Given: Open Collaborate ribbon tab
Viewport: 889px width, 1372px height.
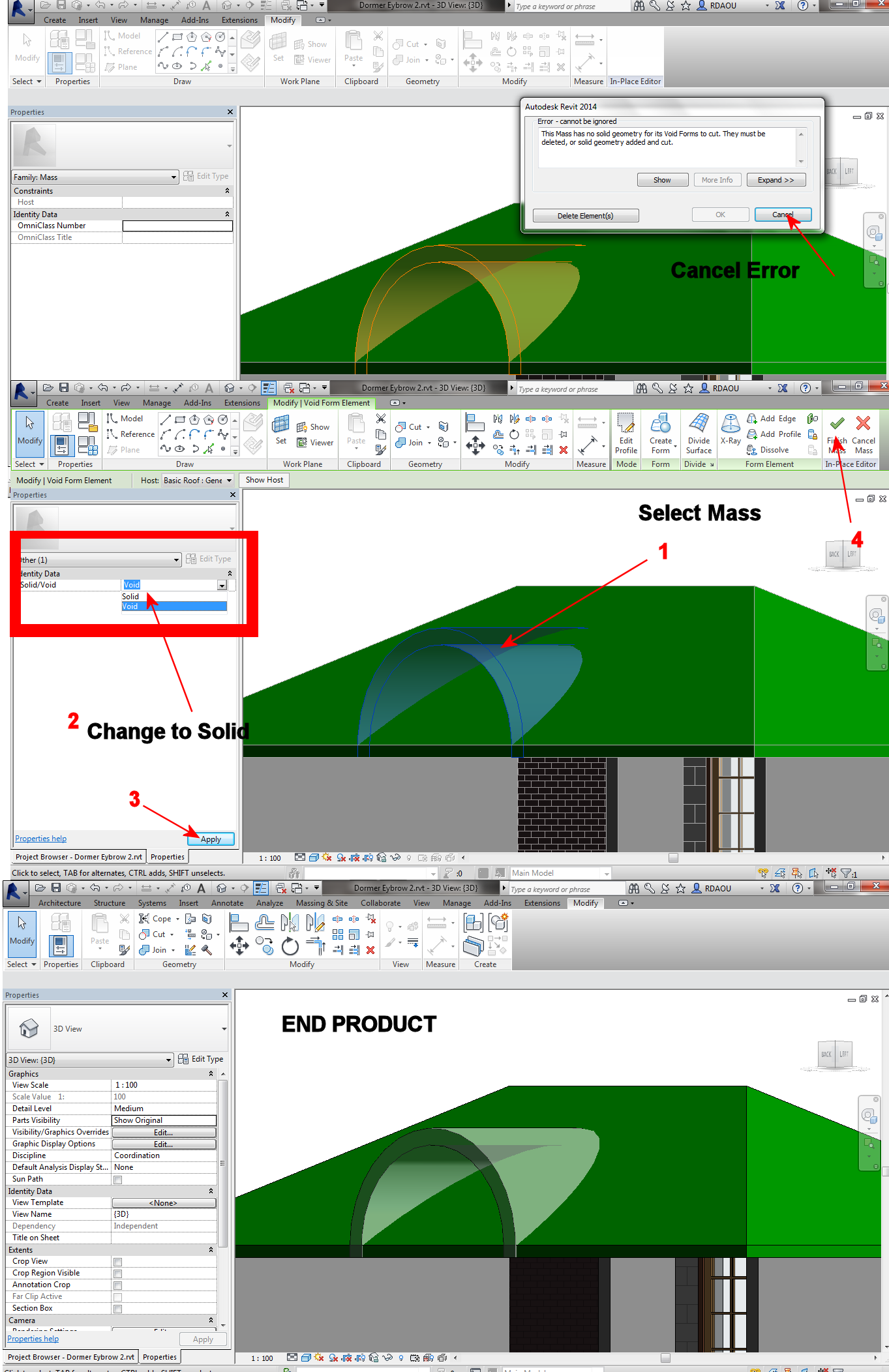Looking at the screenshot, I should pos(380,903).
